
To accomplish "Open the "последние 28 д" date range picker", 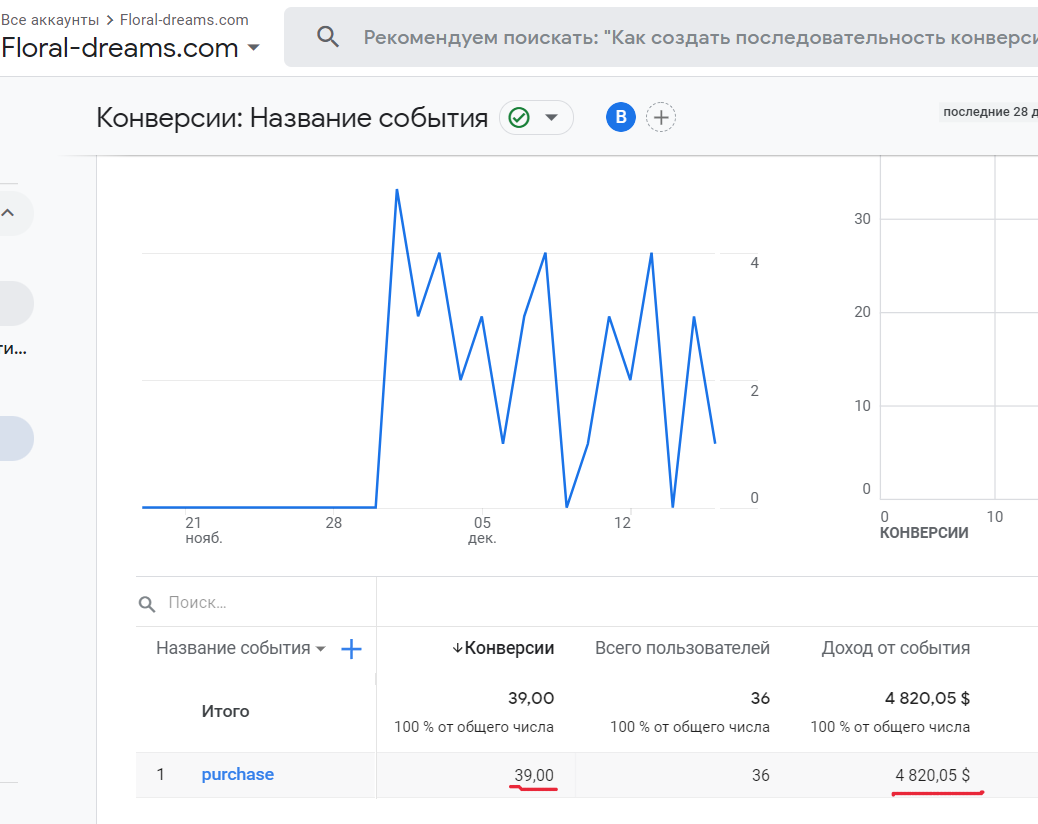I will tap(989, 112).
